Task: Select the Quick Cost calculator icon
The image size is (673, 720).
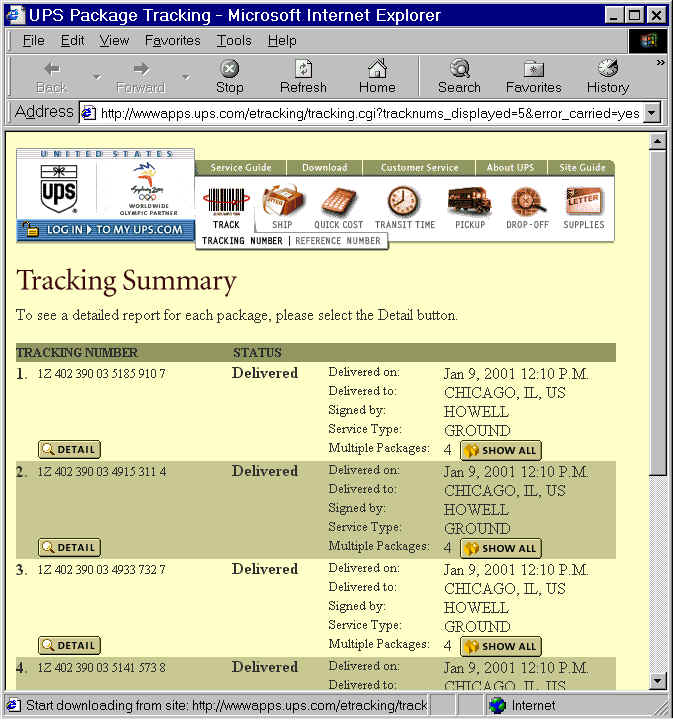Action: pos(339,201)
